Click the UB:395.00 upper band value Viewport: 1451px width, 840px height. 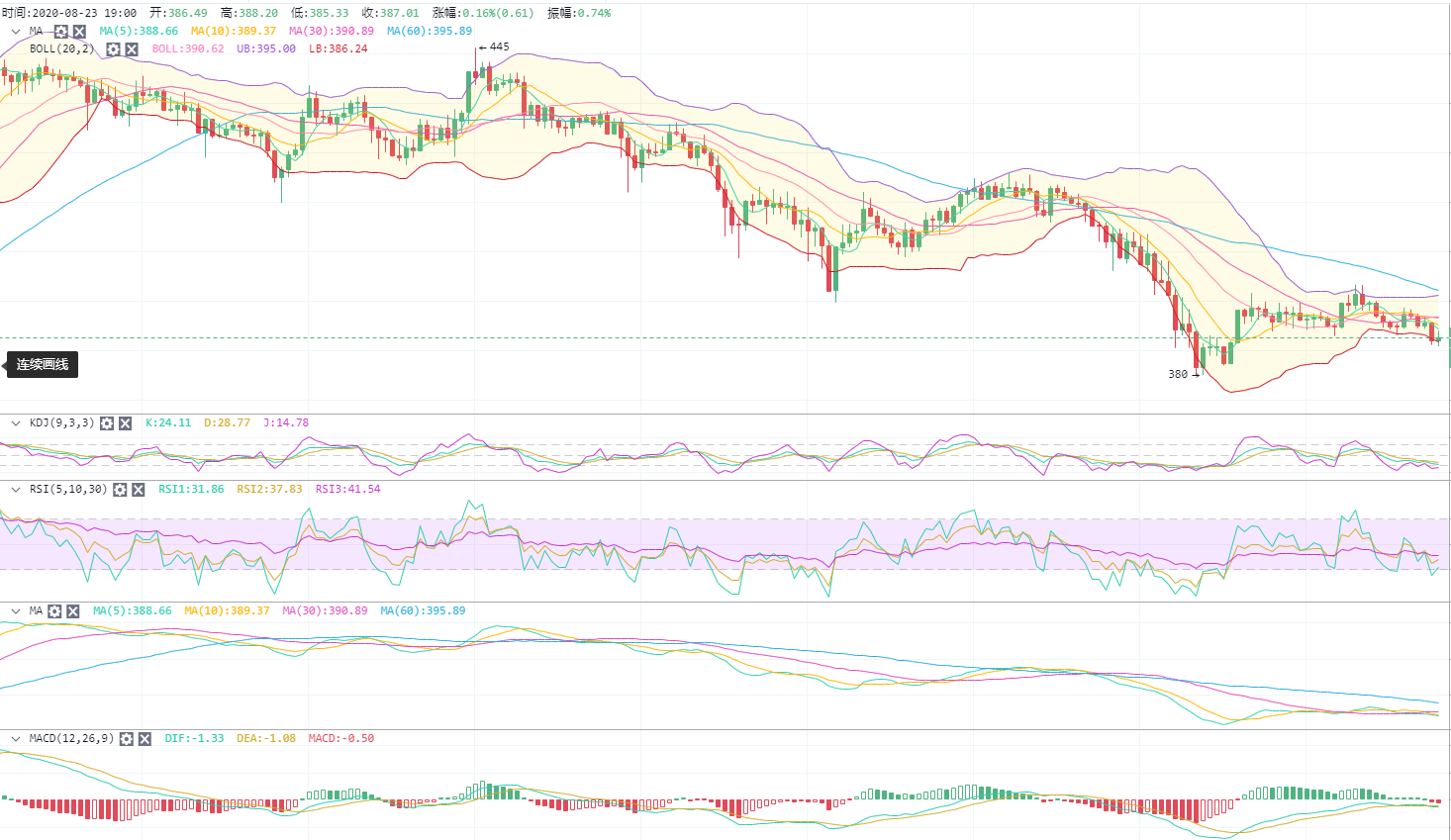266,49
